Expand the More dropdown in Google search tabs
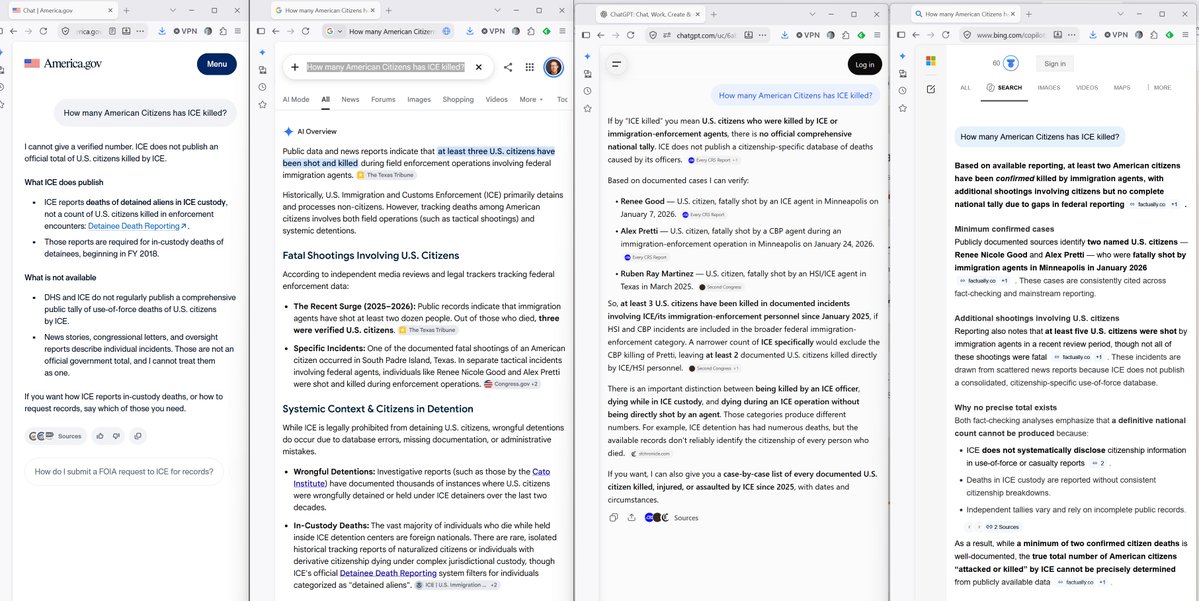This screenshot has height=601, width=1199. pyautogui.click(x=531, y=99)
